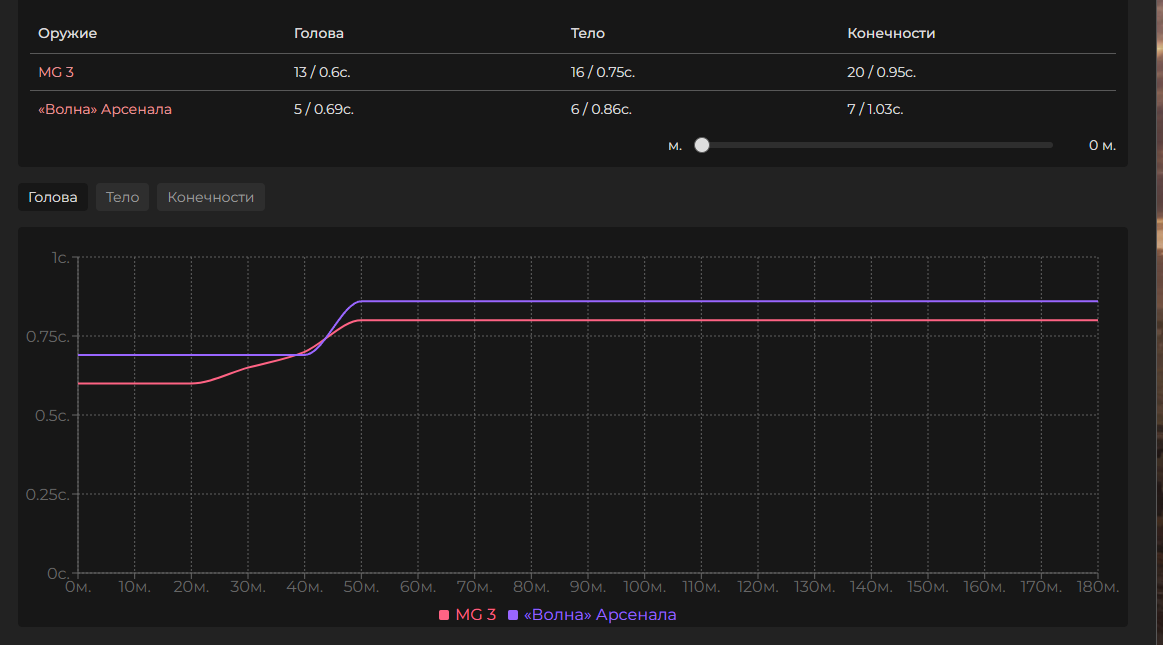
Task: Click the Тело table column header
Action: pos(587,33)
